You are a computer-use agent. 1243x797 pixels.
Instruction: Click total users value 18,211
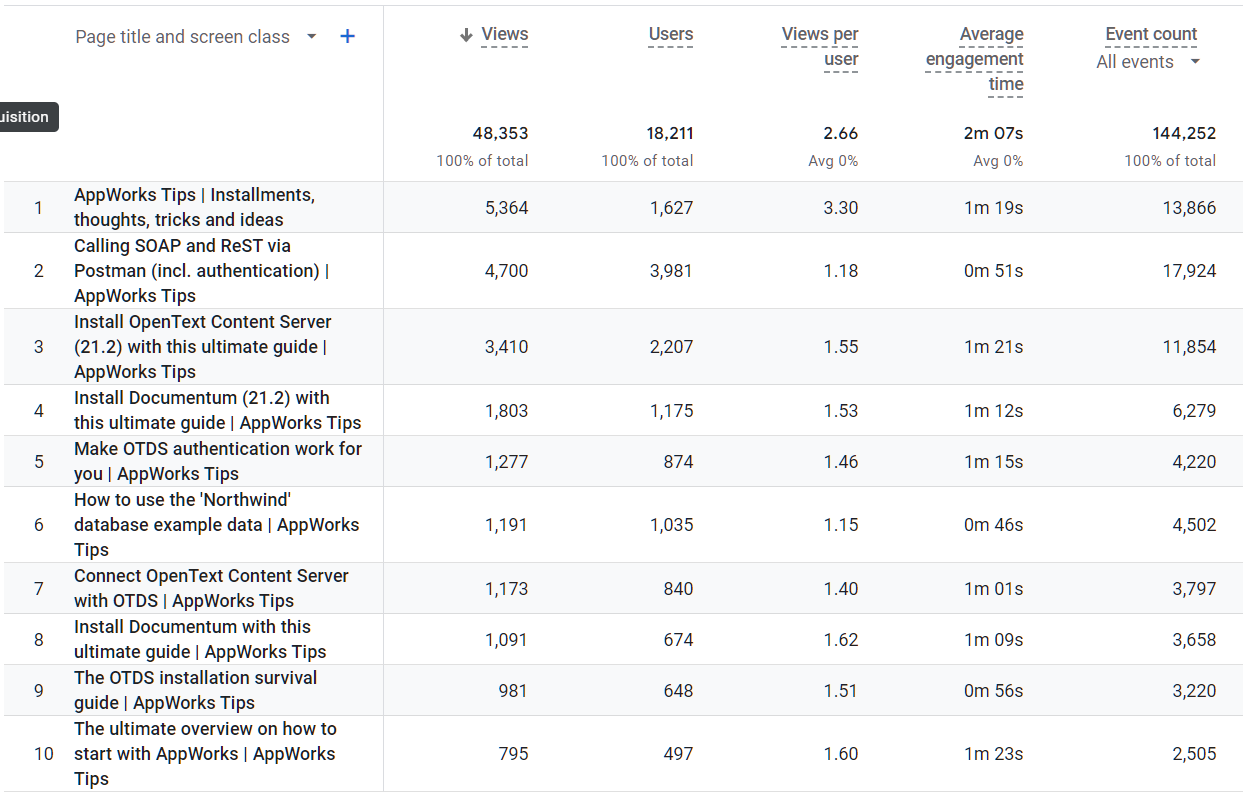click(670, 134)
